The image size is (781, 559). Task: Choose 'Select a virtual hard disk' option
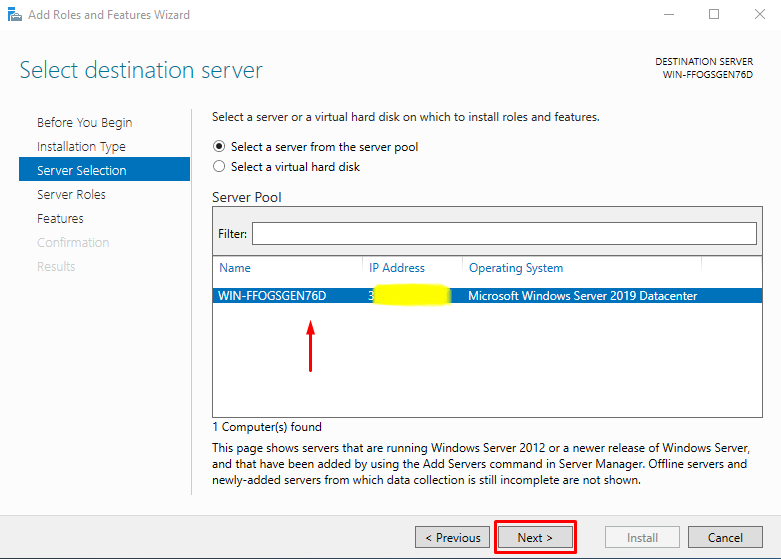(220, 167)
